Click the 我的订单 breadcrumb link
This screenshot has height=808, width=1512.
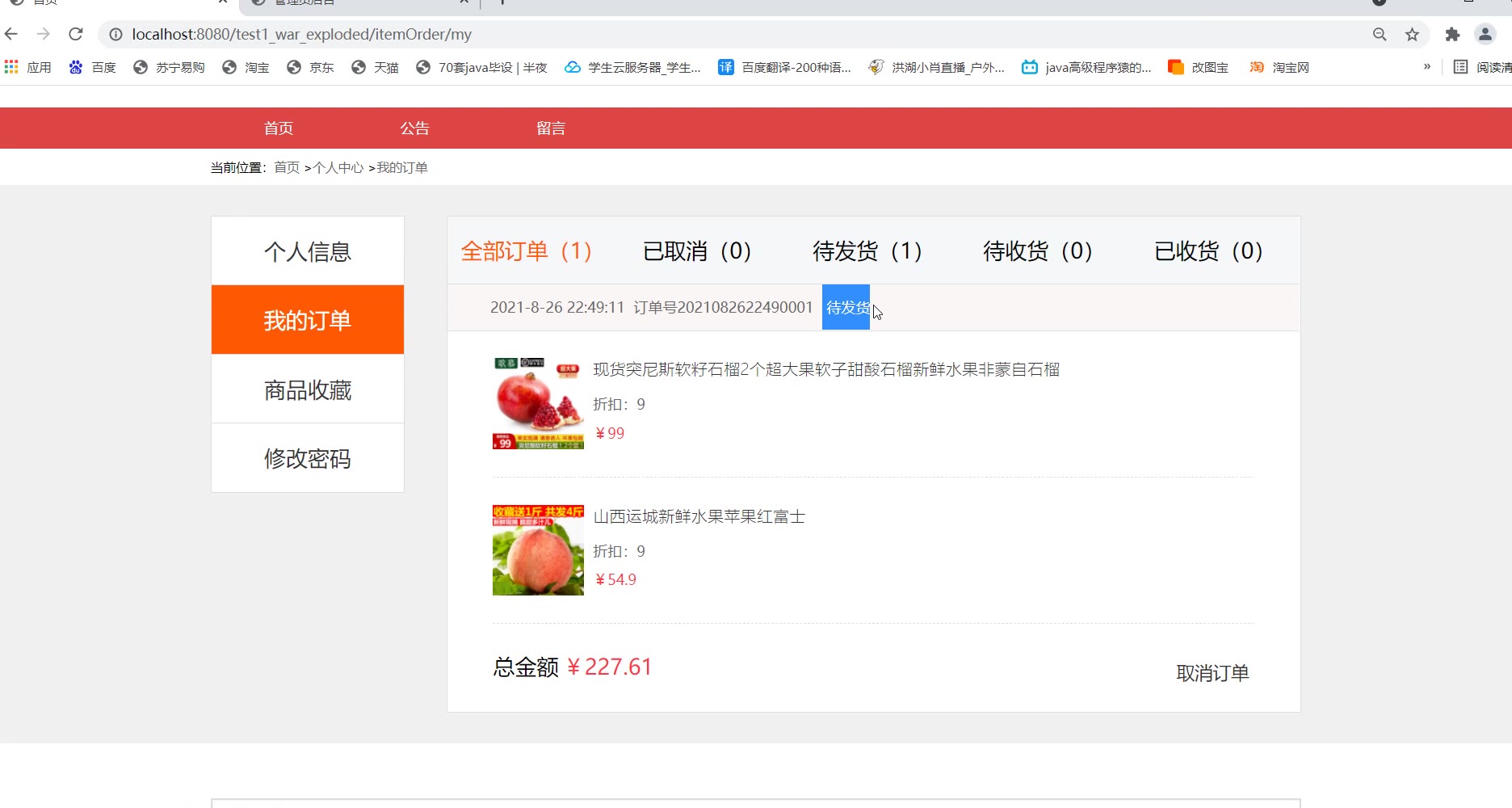pyautogui.click(x=402, y=167)
